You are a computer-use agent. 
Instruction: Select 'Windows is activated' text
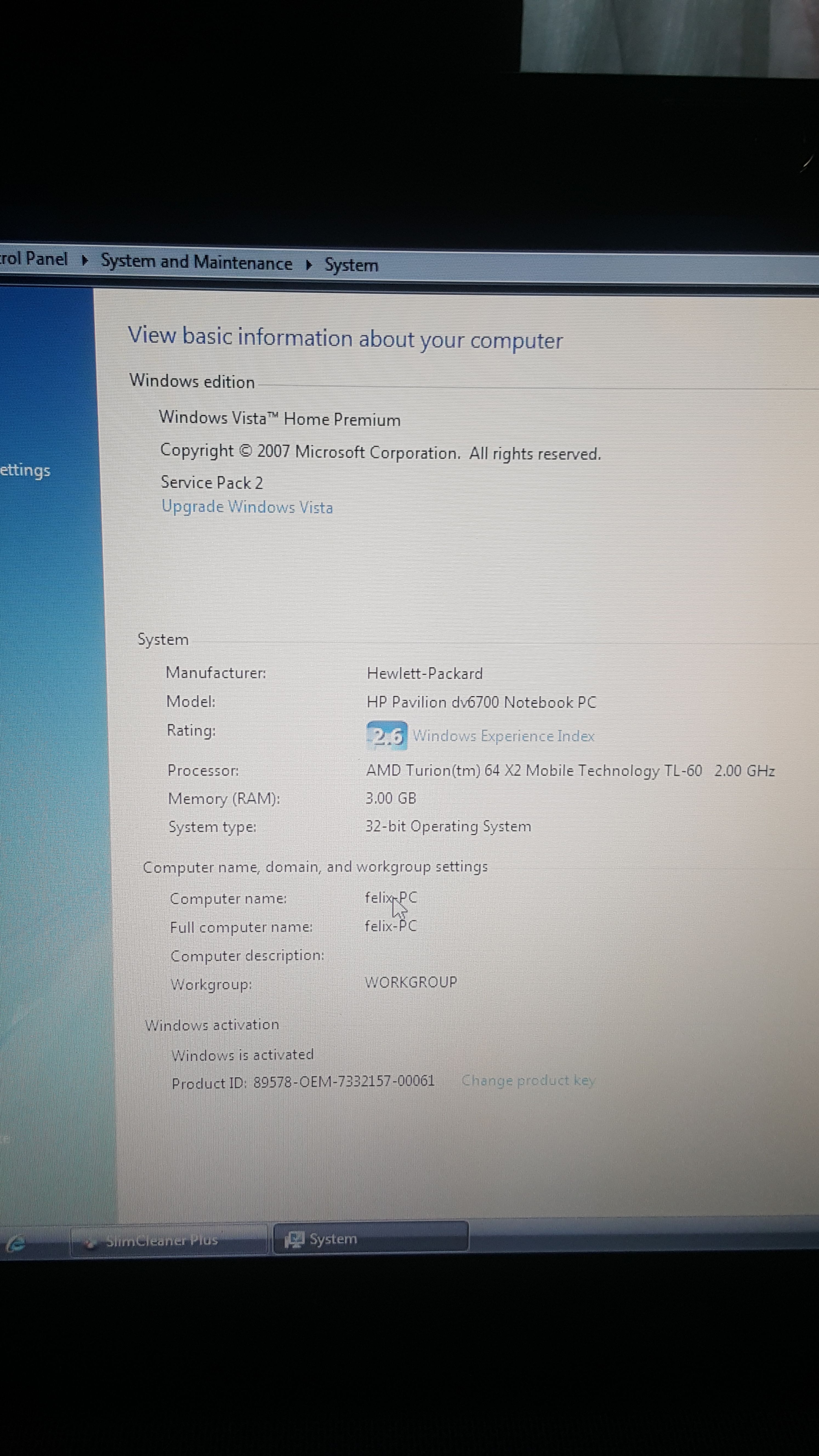[243, 1055]
